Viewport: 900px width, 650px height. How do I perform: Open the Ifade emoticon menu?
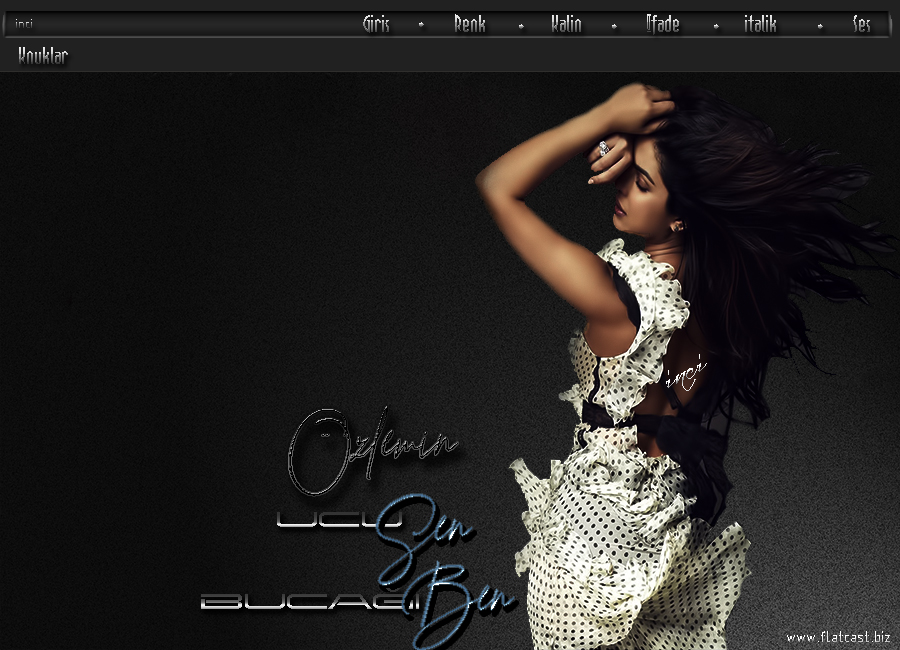(x=662, y=25)
